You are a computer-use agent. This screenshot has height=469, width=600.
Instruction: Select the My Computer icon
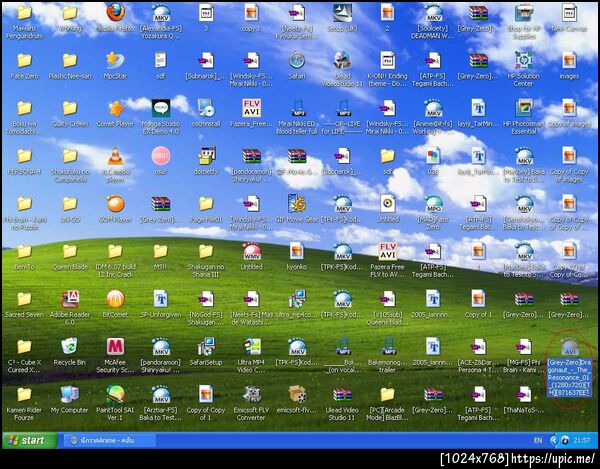click(70, 395)
